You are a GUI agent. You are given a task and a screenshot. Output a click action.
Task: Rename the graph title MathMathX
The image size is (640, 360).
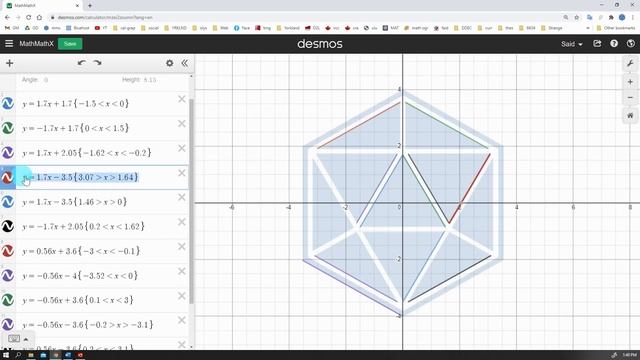pyautogui.click(x=36, y=44)
